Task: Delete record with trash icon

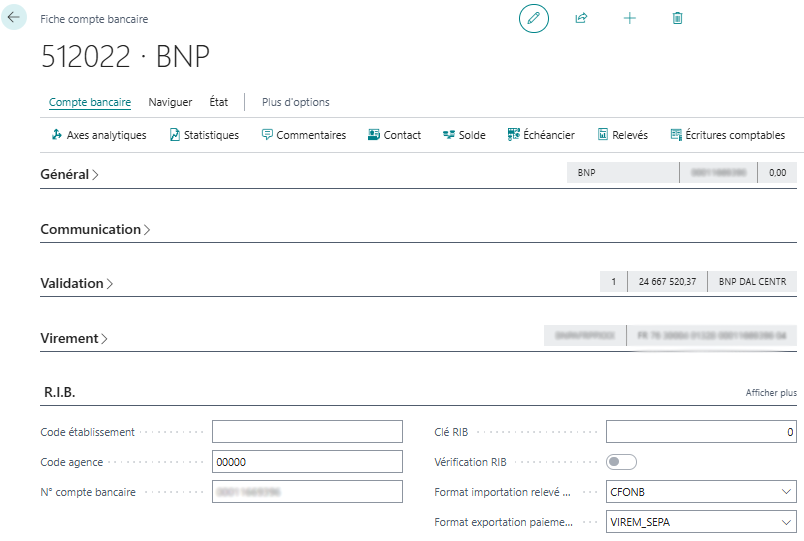Action: pos(677,18)
